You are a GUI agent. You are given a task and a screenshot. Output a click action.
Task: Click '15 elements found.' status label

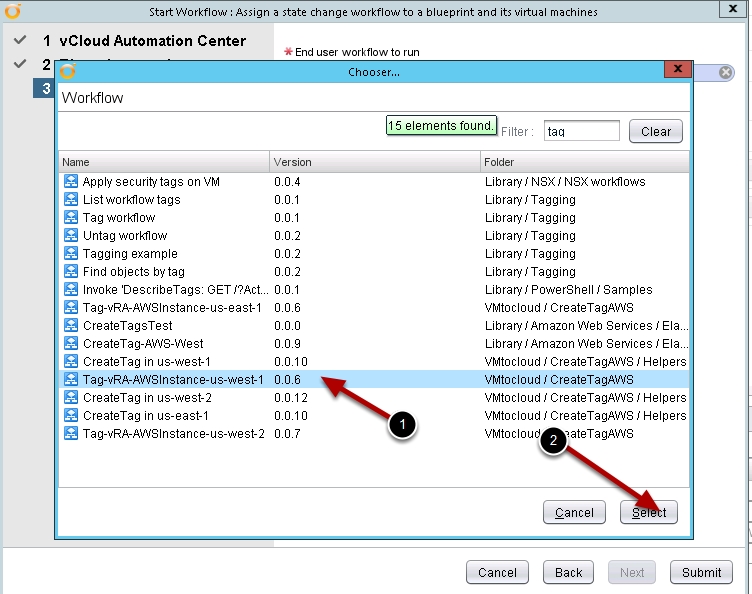(441, 126)
